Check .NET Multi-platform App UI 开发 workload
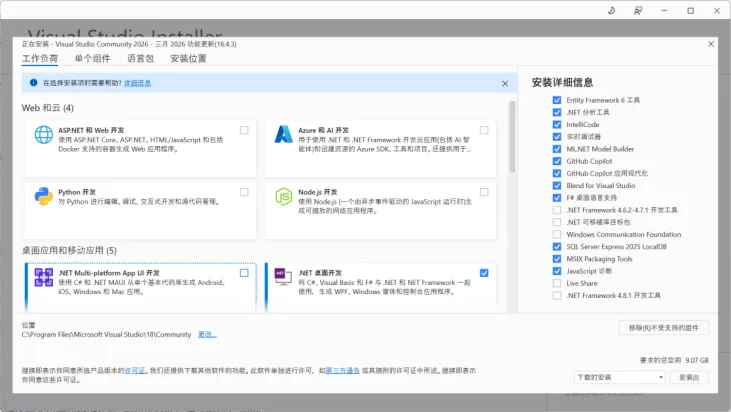 point(244,273)
